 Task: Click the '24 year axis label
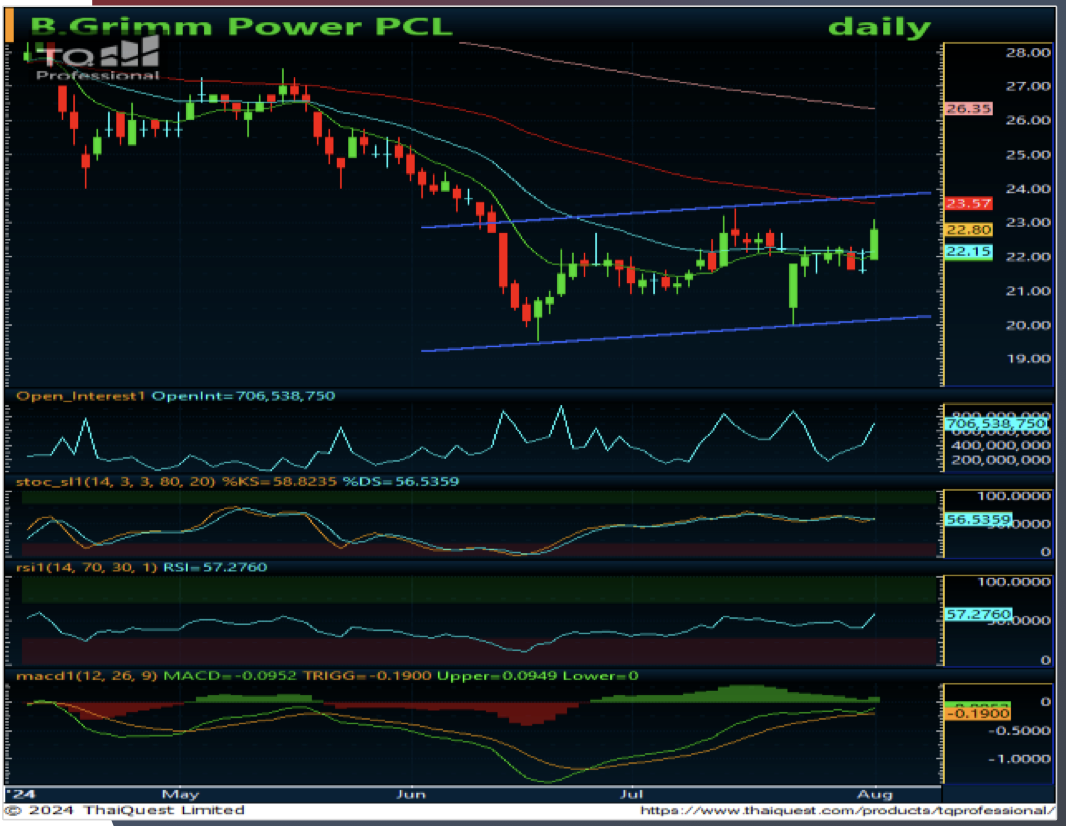click(x=20, y=795)
